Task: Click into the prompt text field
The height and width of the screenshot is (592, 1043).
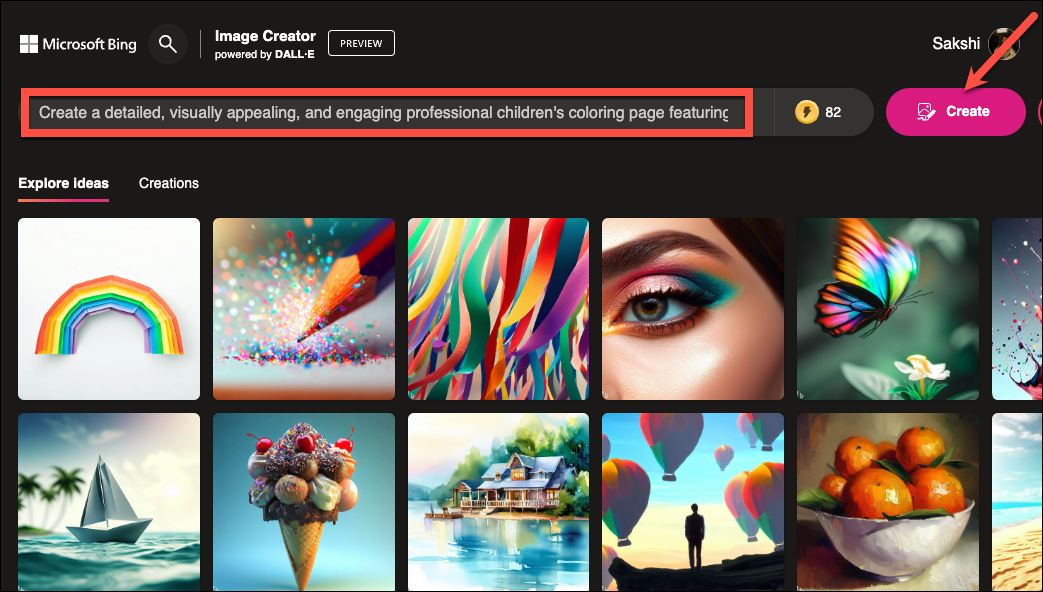Action: pos(386,112)
